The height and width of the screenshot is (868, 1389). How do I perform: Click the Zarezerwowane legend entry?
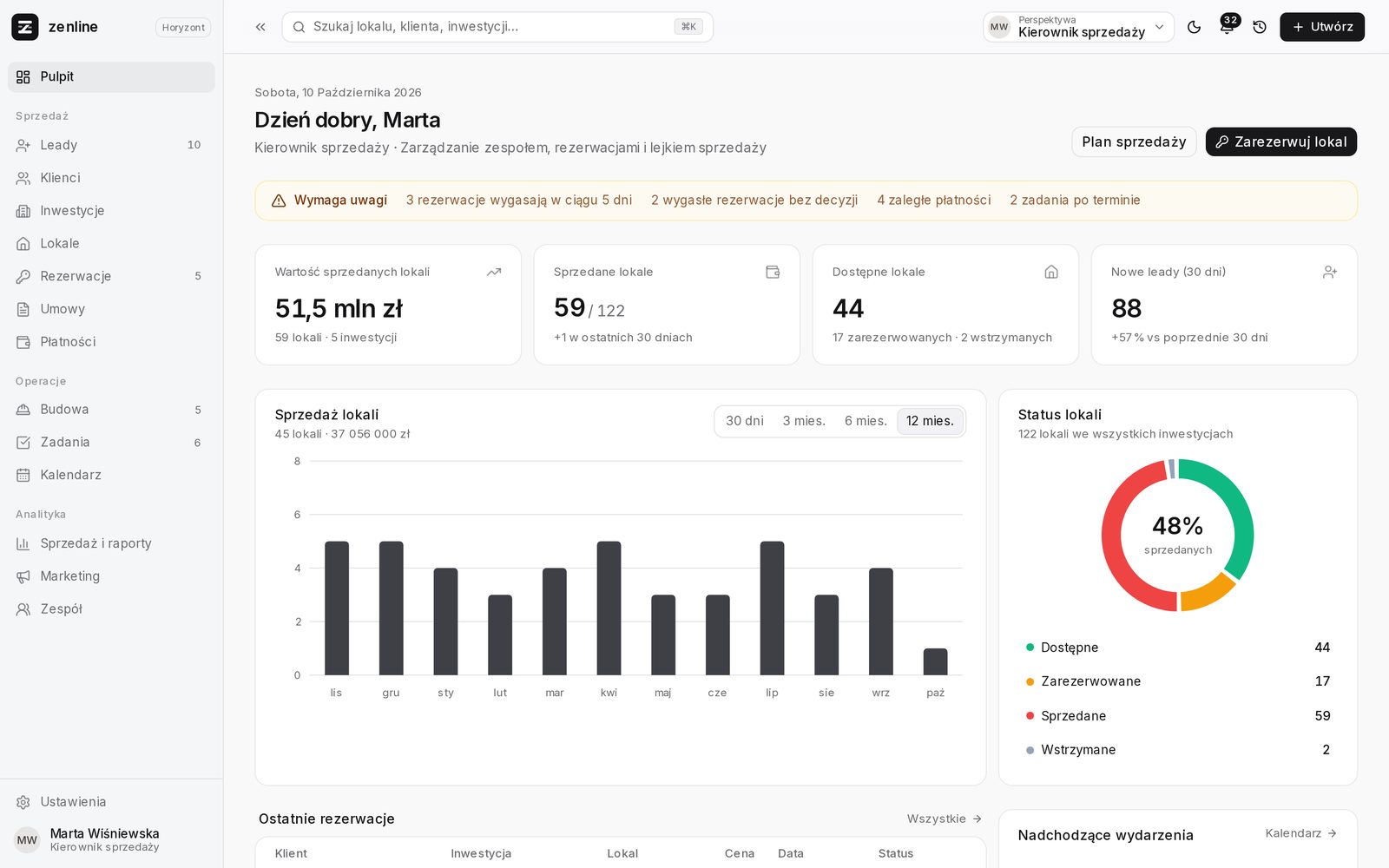coord(1178,681)
